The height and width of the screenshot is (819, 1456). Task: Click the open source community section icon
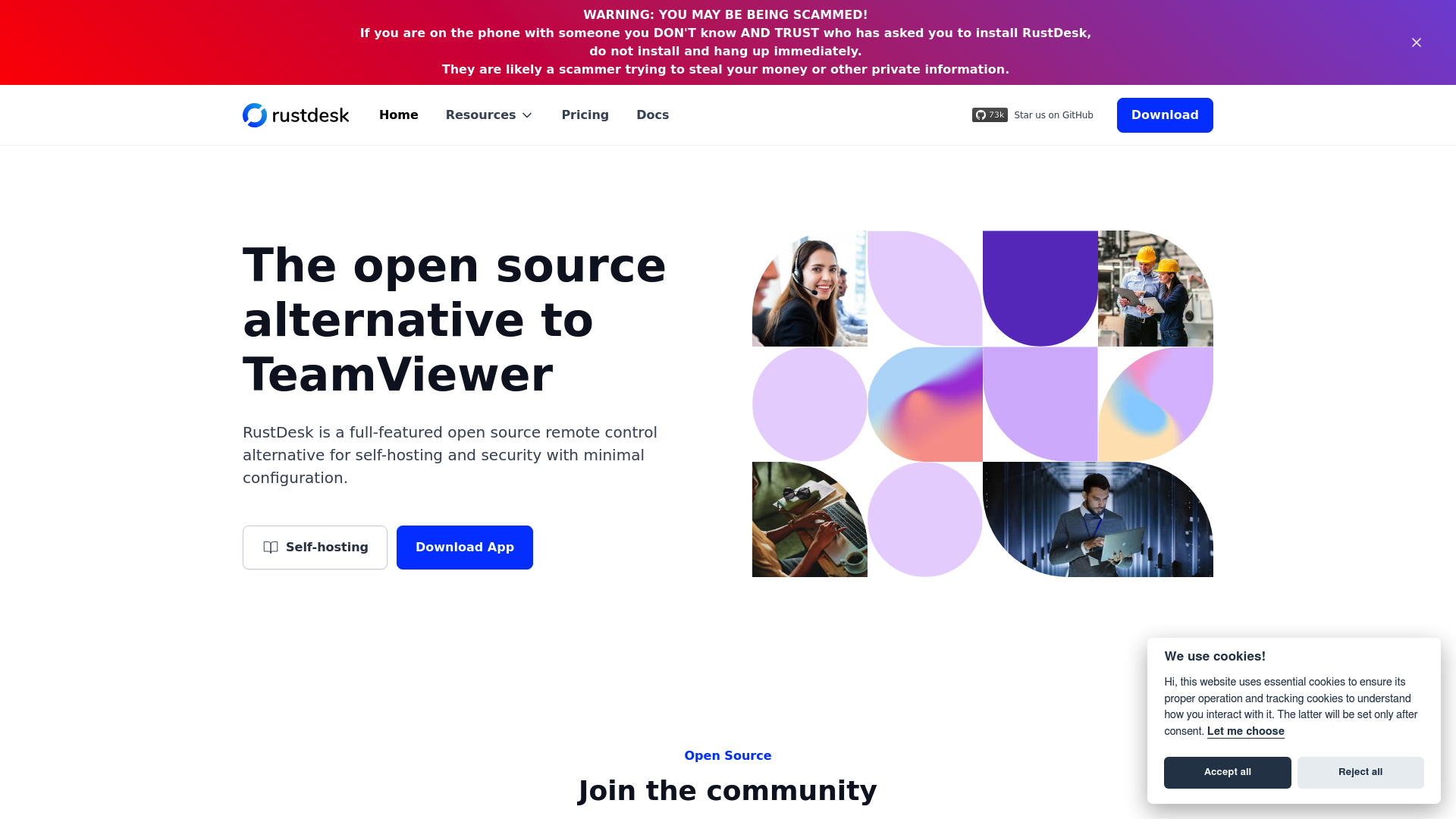pos(981,114)
